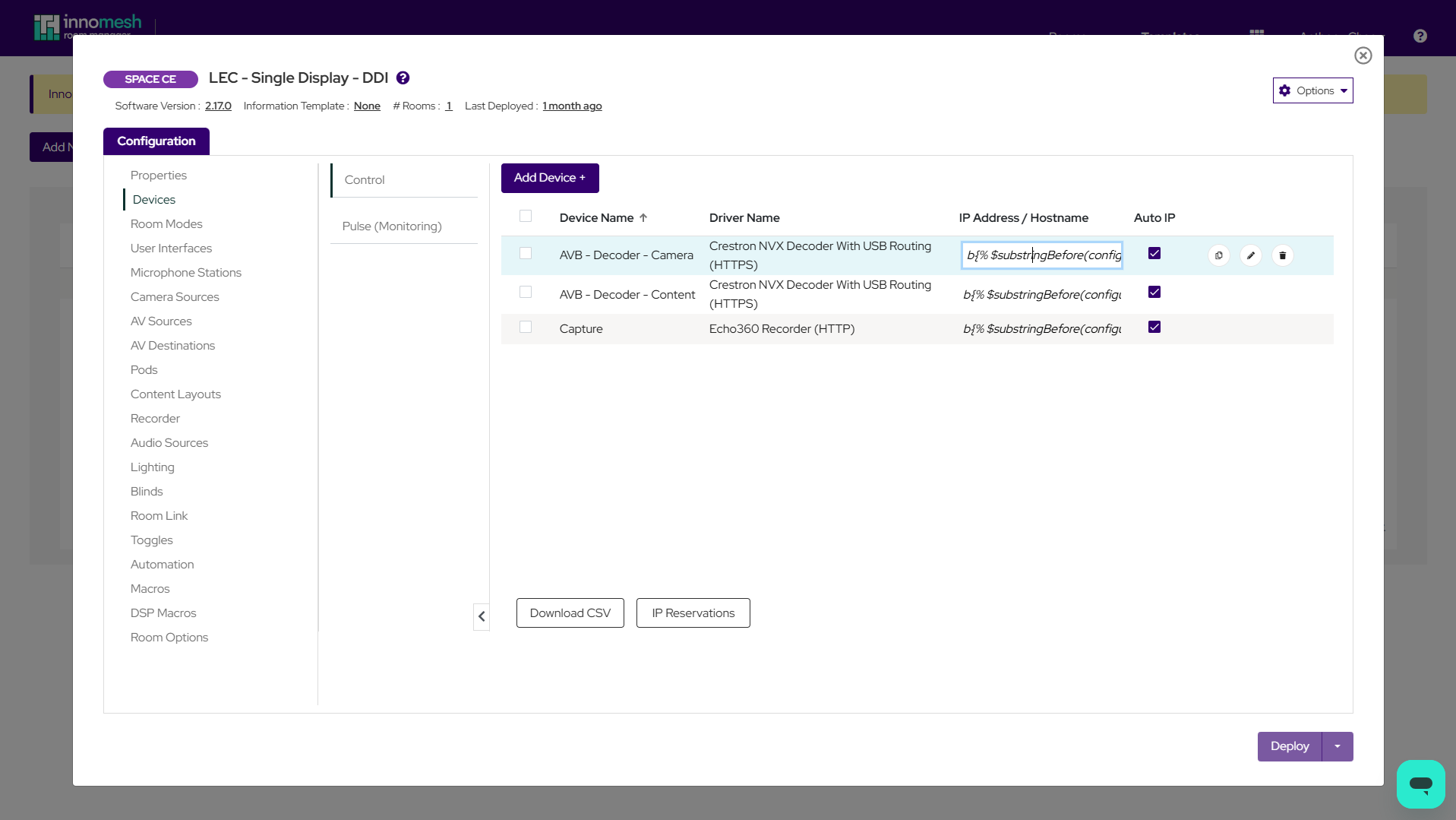Viewport: 1456px width, 820px height.
Task: Open the chat support widget
Action: pyautogui.click(x=1420, y=784)
